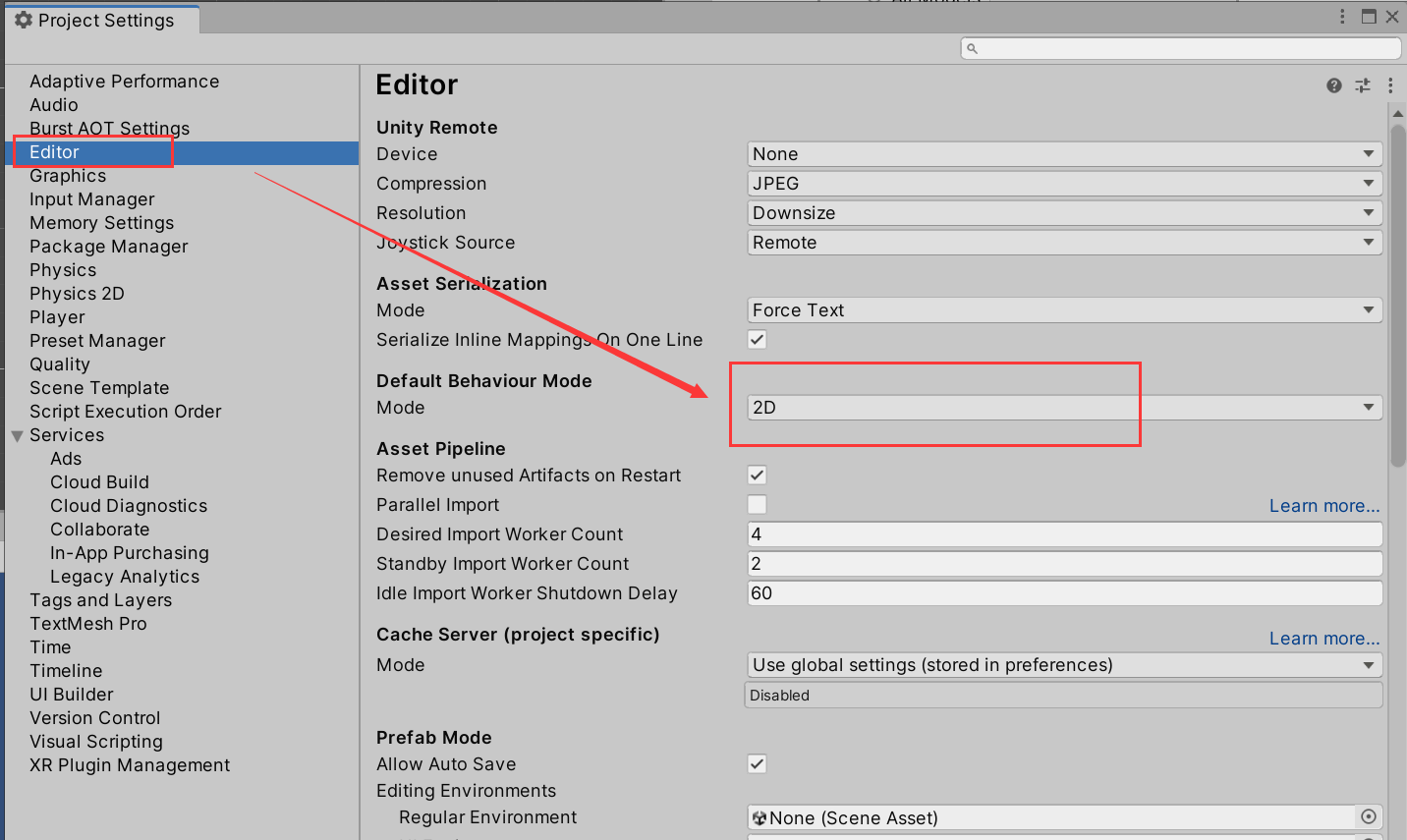Select Collaborate under Services
1407x840 pixels.
[99, 530]
